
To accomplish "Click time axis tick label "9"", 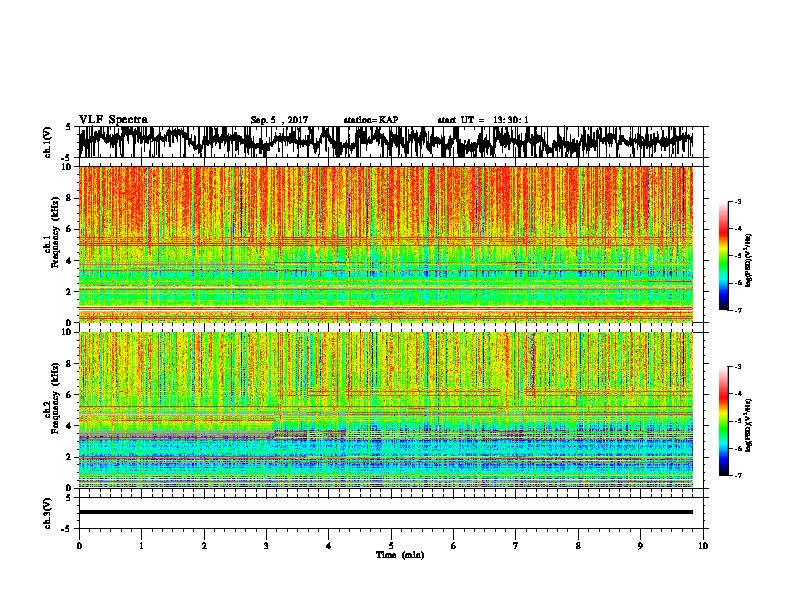I will pyautogui.click(x=640, y=546).
